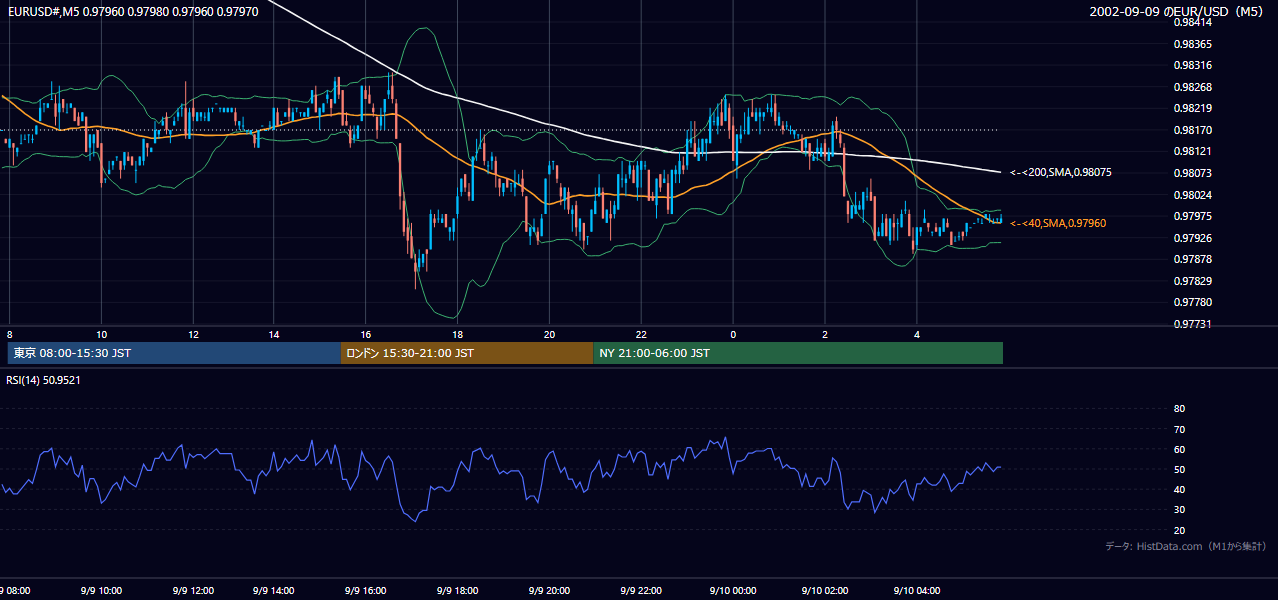Click the RSI(14) 50.9521 indicator label
This screenshot has width=1278, height=600.
coord(43,380)
